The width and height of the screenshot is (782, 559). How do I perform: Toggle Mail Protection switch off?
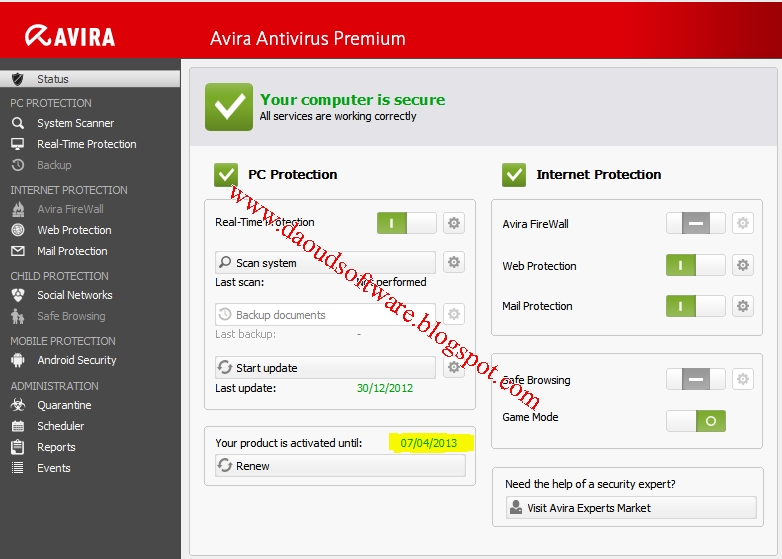(x=696, y=306)
